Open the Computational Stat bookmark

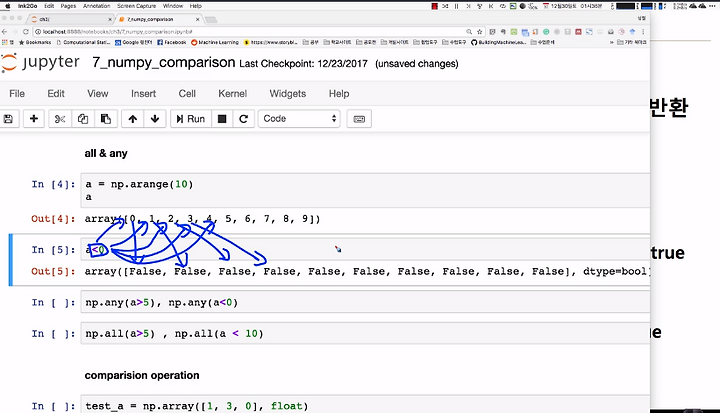[83, 42]
